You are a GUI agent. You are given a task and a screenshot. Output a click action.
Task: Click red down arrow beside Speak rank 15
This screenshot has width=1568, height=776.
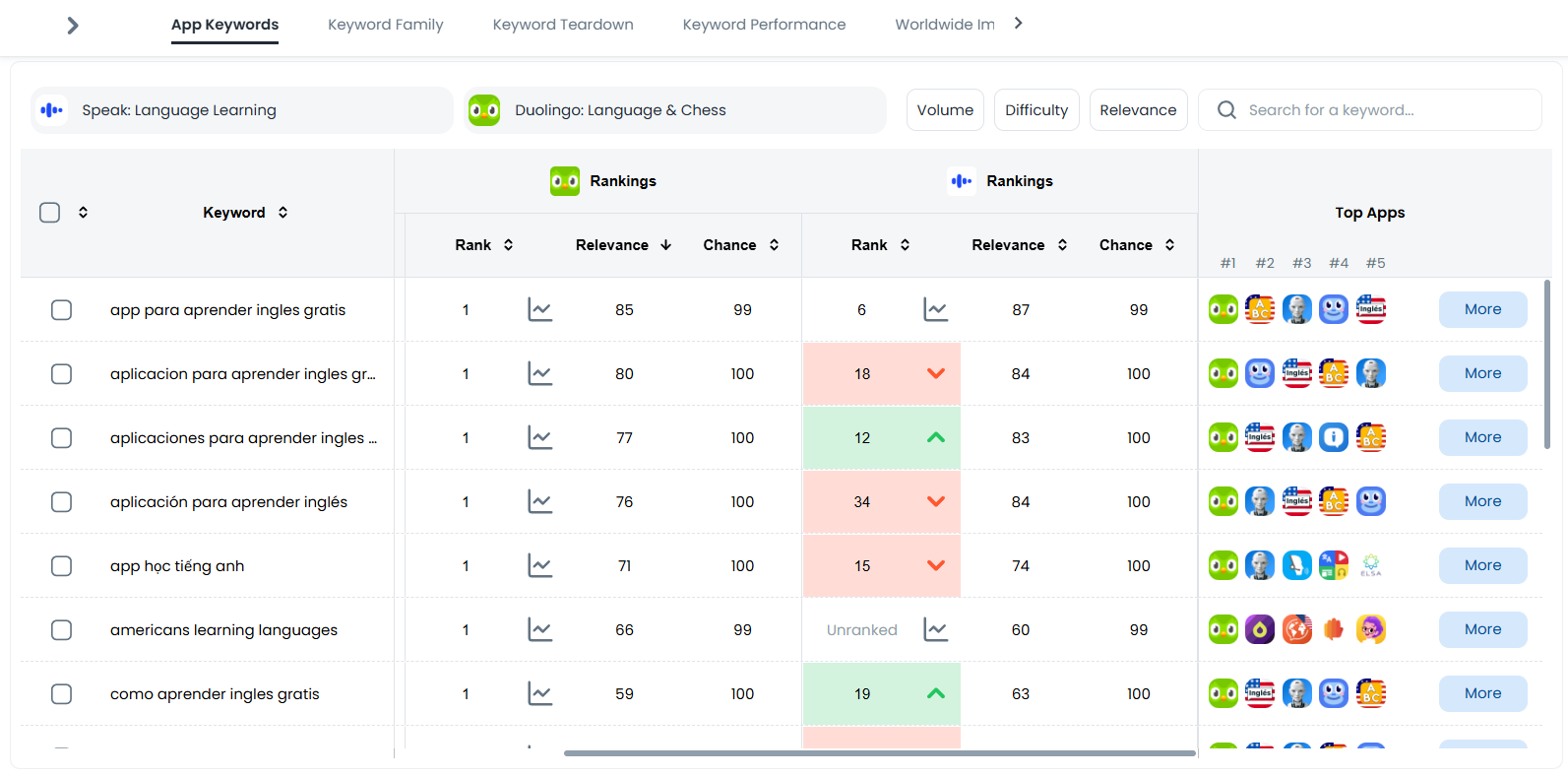tap(936, 566)
